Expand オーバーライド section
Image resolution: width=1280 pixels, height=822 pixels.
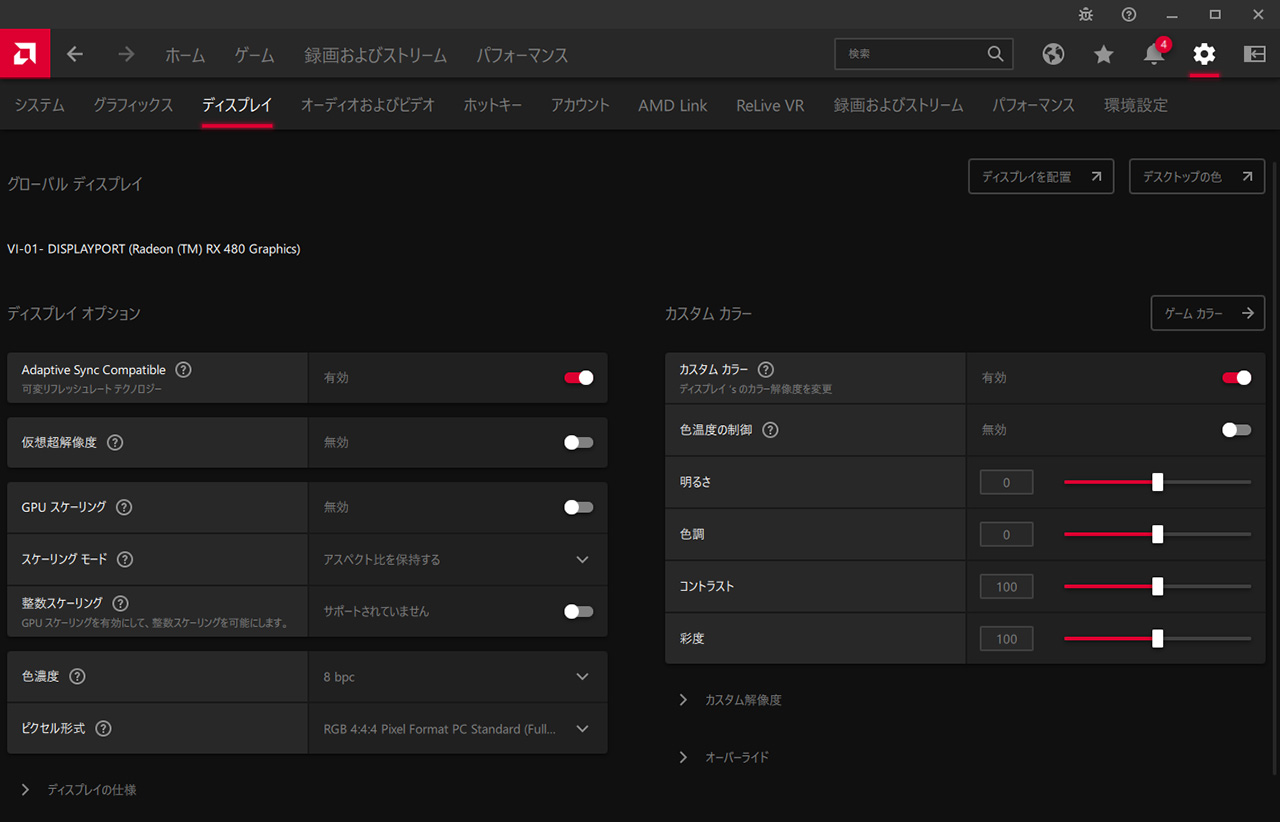point(724,757)
